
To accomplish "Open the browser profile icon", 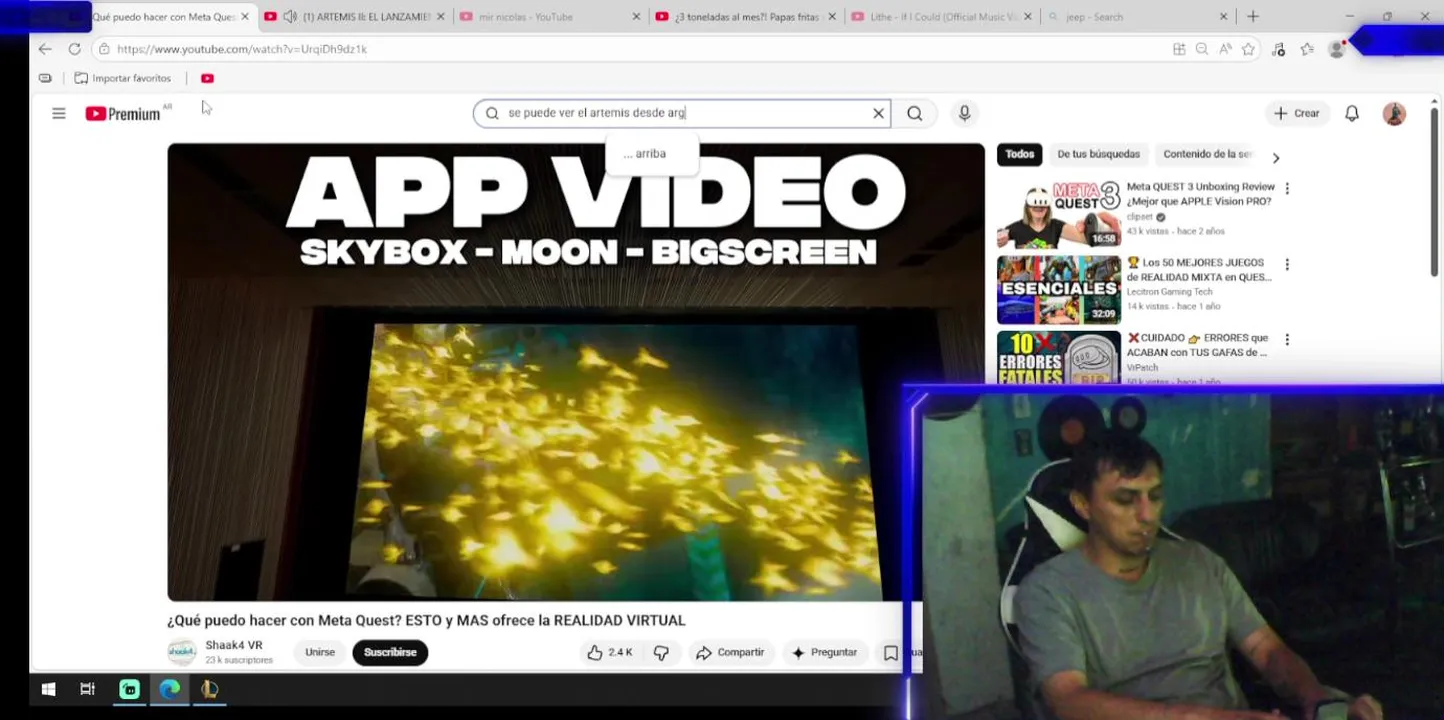I will pos(1336,49).
